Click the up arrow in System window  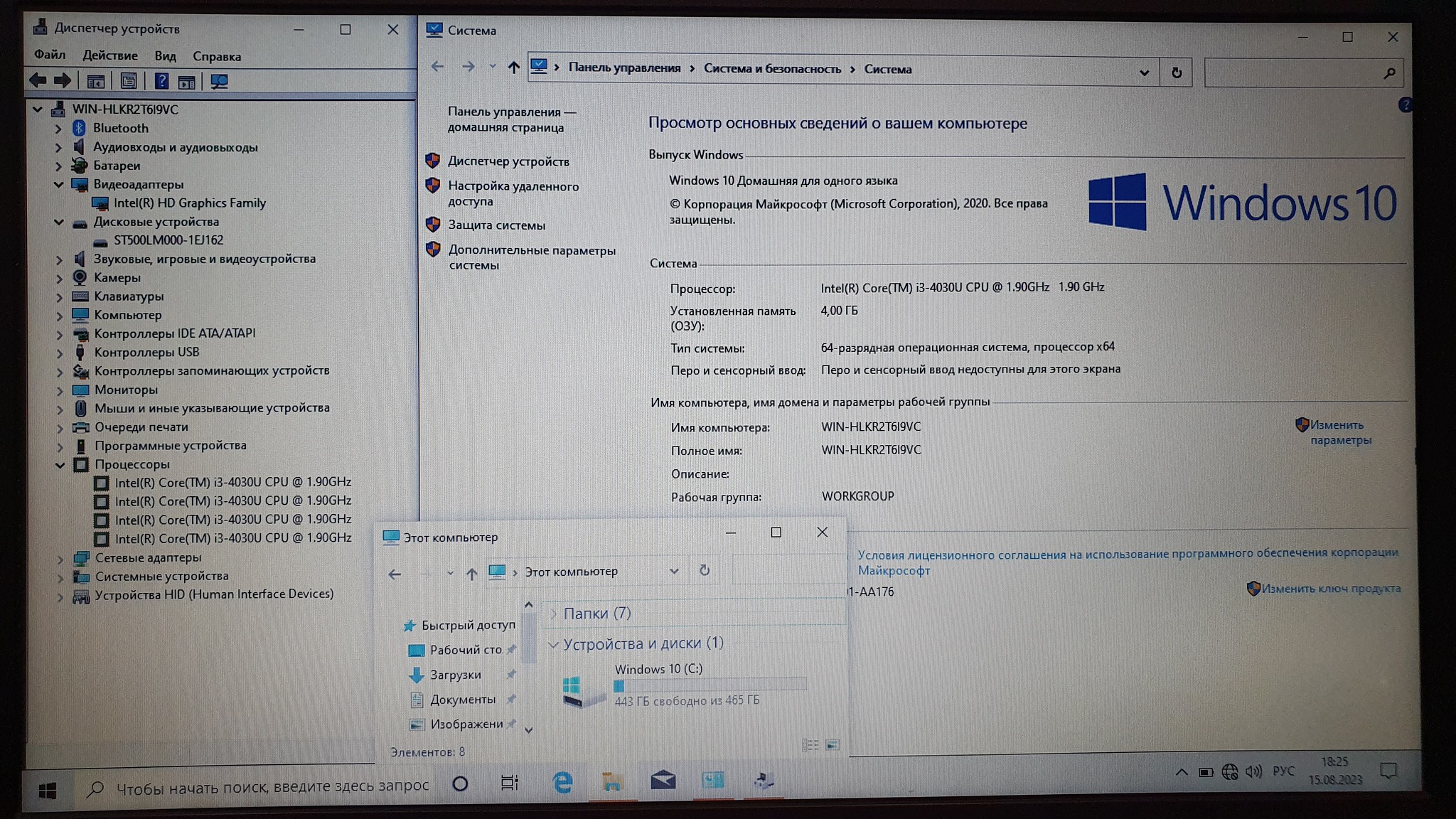pyautogui.click(x=513, y=67)
